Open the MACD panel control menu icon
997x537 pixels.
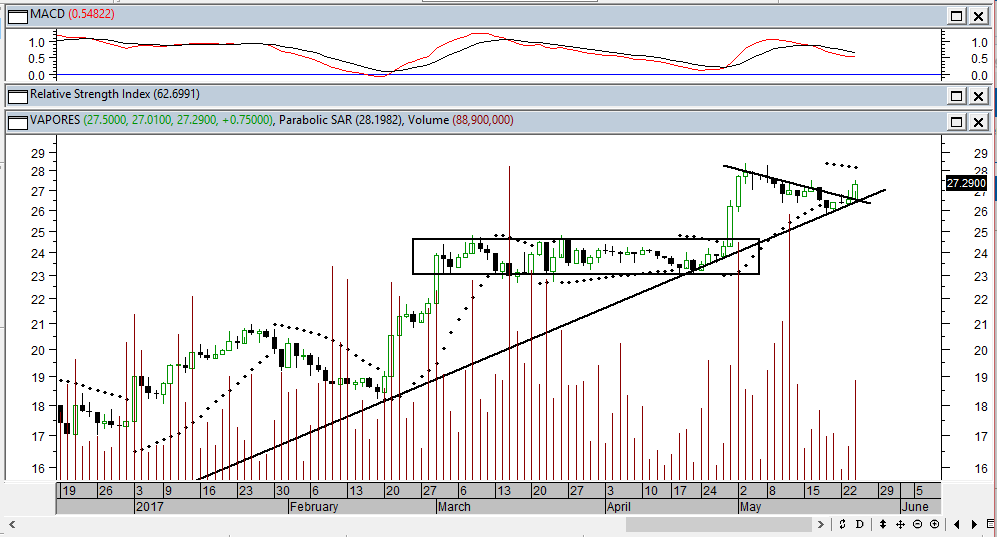(x=17, y=16)
